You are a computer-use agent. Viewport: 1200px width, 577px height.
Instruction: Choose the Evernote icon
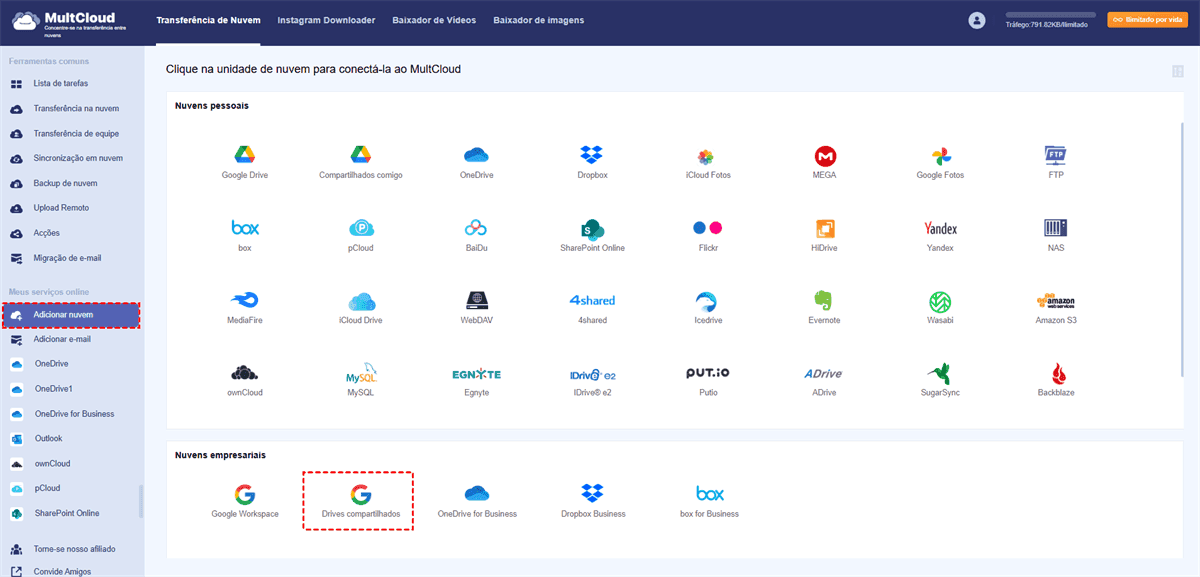[824, 301]
